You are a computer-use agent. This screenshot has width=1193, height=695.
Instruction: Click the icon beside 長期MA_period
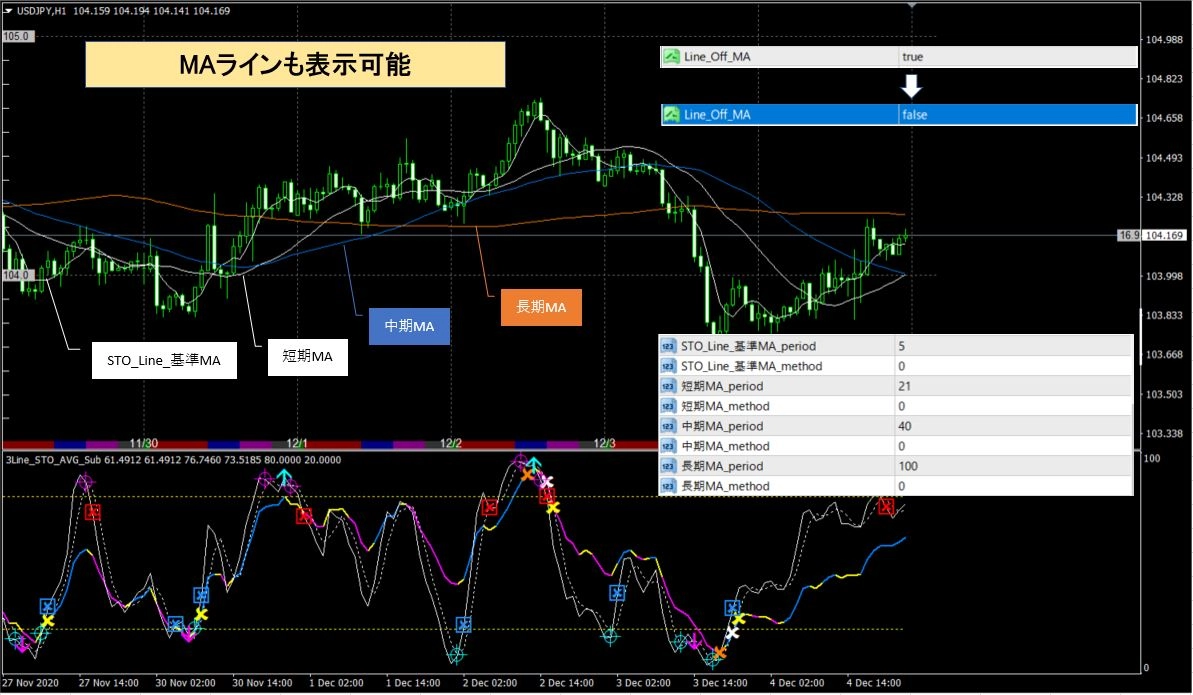668,466
